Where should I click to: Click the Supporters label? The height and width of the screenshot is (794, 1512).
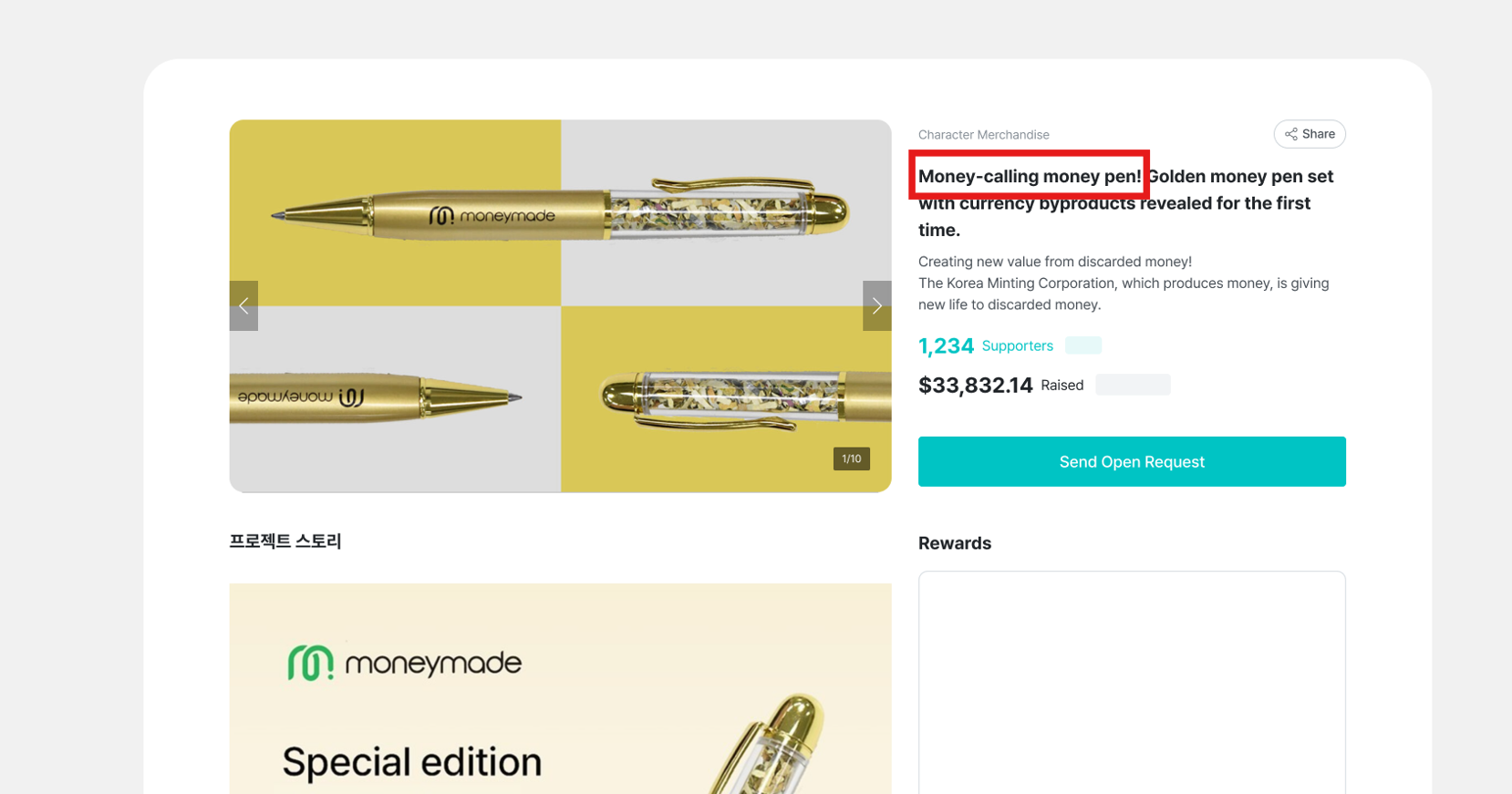pos(1017,346)
